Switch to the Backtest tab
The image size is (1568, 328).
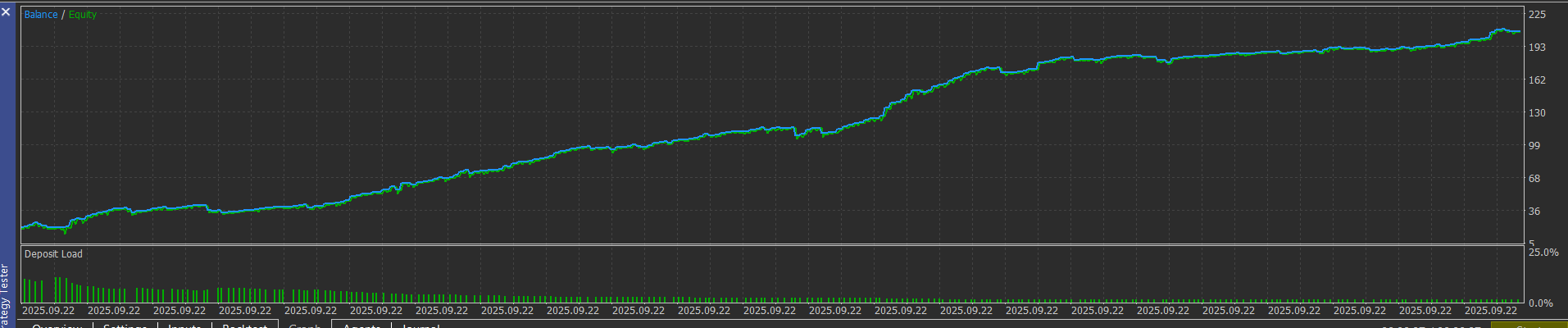pos(245,325)
